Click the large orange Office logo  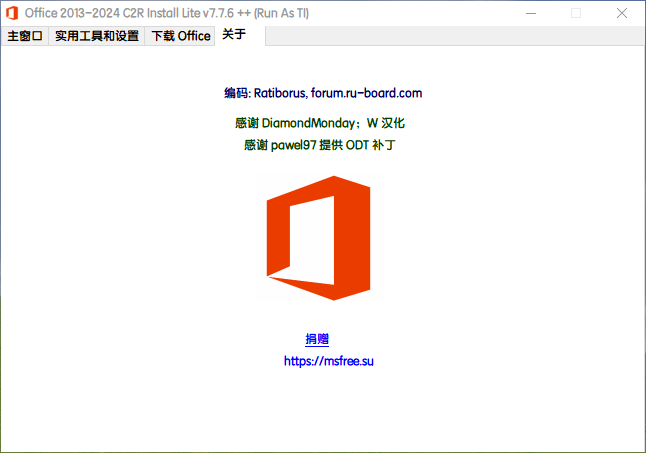pyautogui.click(x=318, y=238)
